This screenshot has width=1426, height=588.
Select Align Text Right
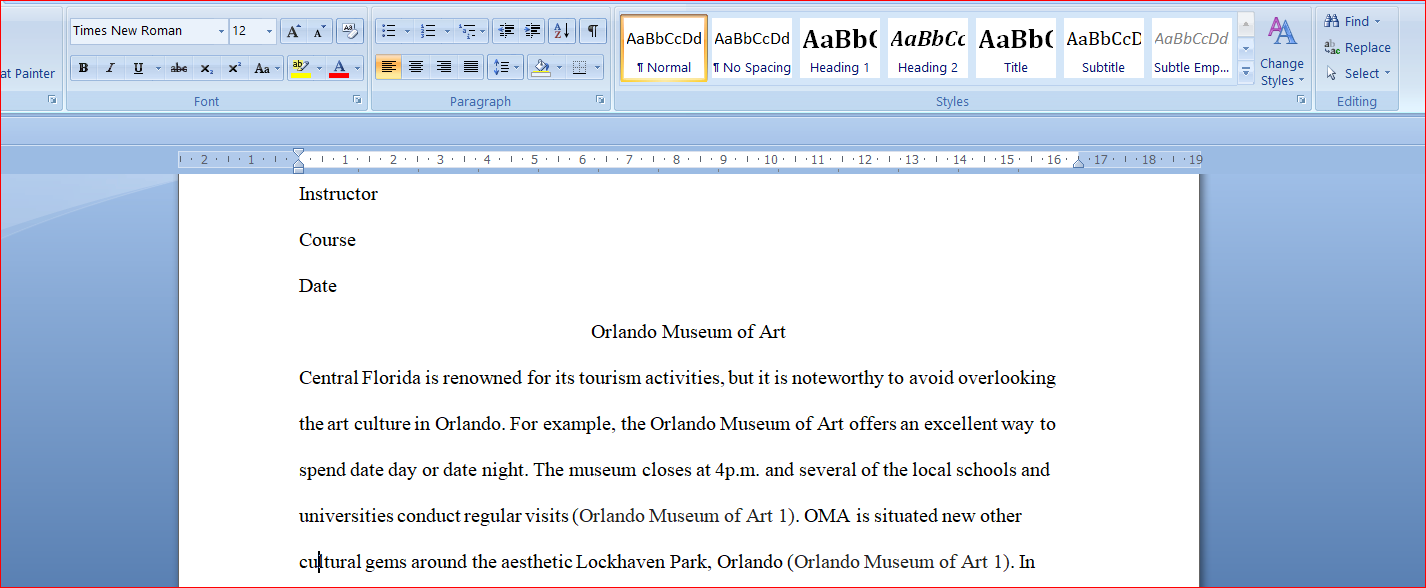(x=443, y=68)
